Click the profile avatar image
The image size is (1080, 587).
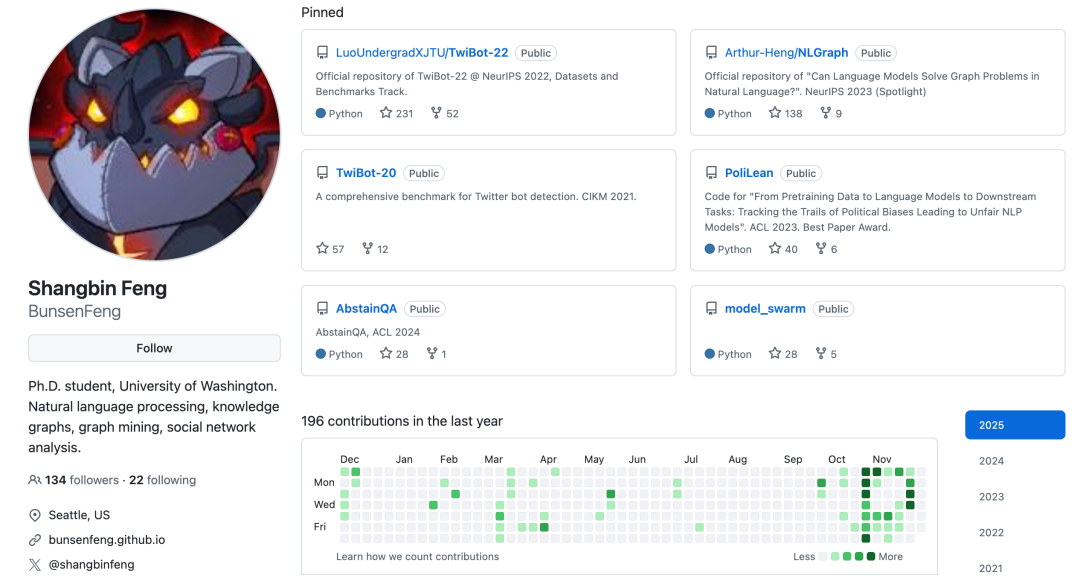tap(154, 135)
